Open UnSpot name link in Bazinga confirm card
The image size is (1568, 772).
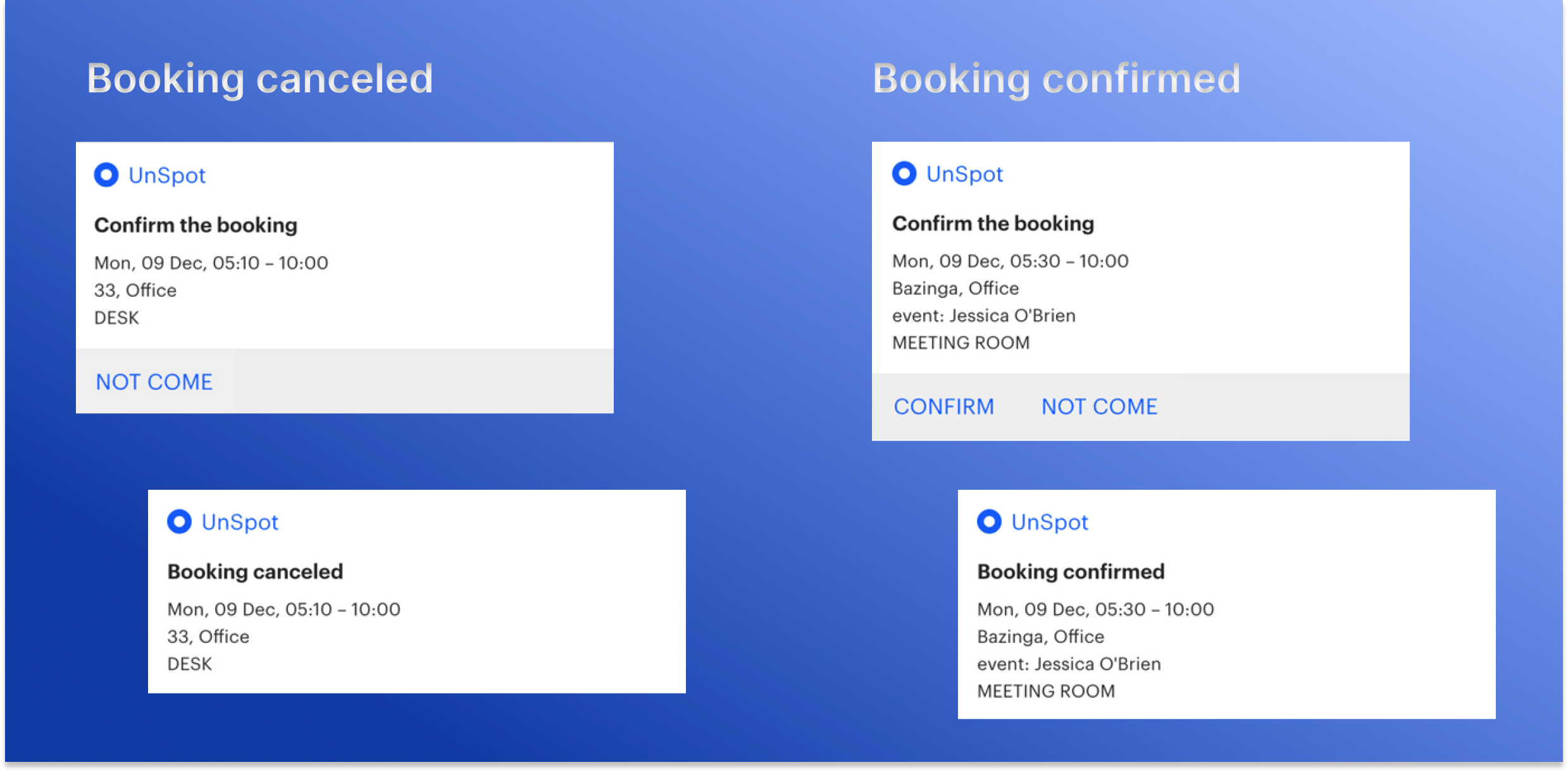964,174
